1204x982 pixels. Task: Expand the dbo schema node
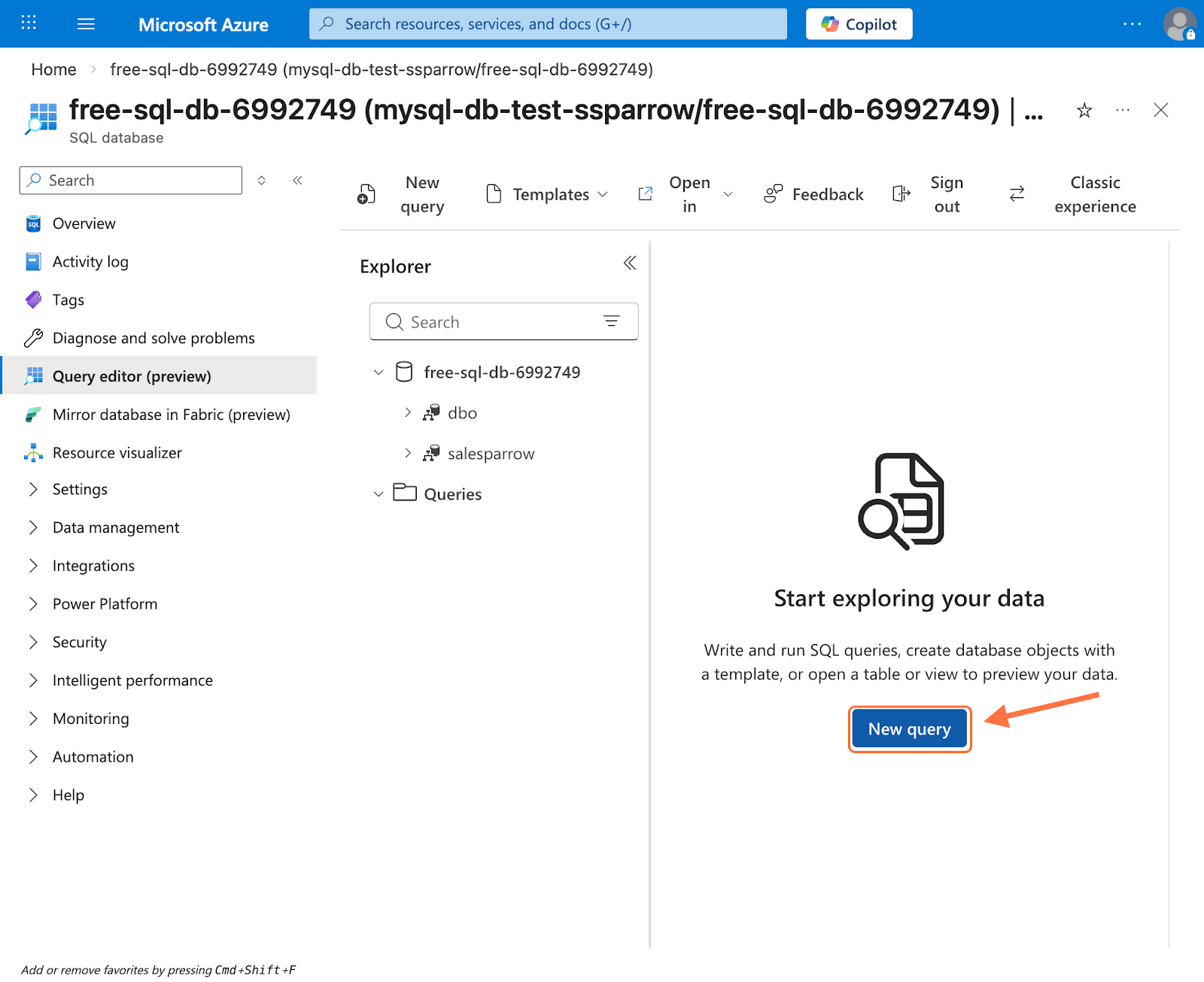pyautogui.click(x=408, y=412)
